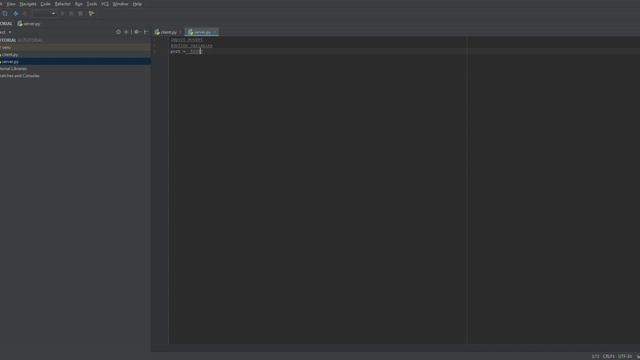Viewport: 640px width, 360px height.
Task: Click the port assignment line in editor
Action: tap(186, 51)
